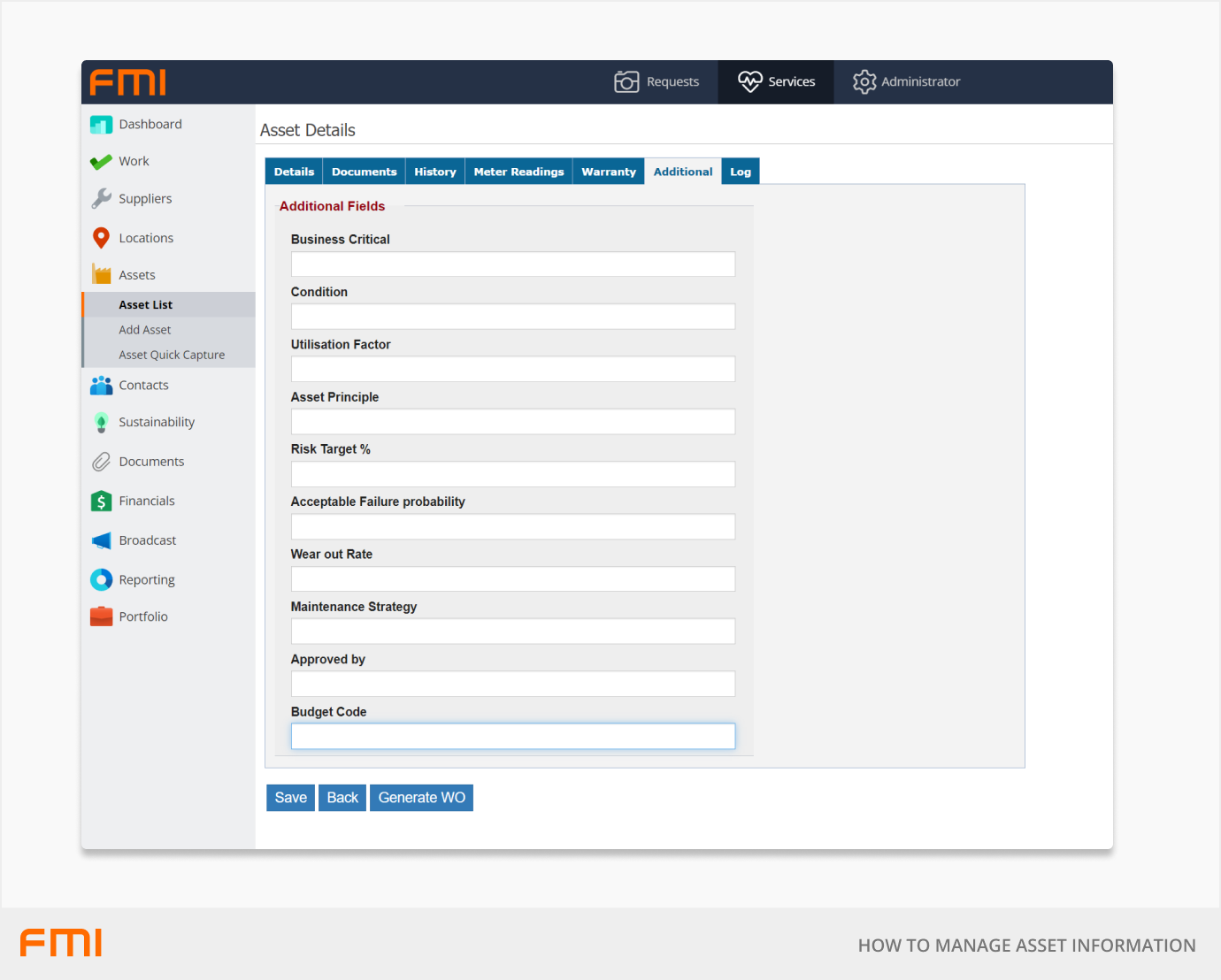Collapse the Assets section in sidebar

tap(136, 275)
